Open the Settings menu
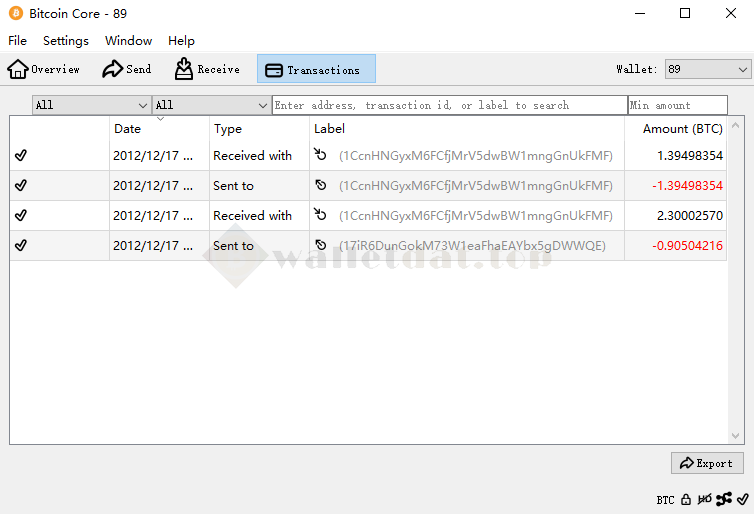 (66, 41)
